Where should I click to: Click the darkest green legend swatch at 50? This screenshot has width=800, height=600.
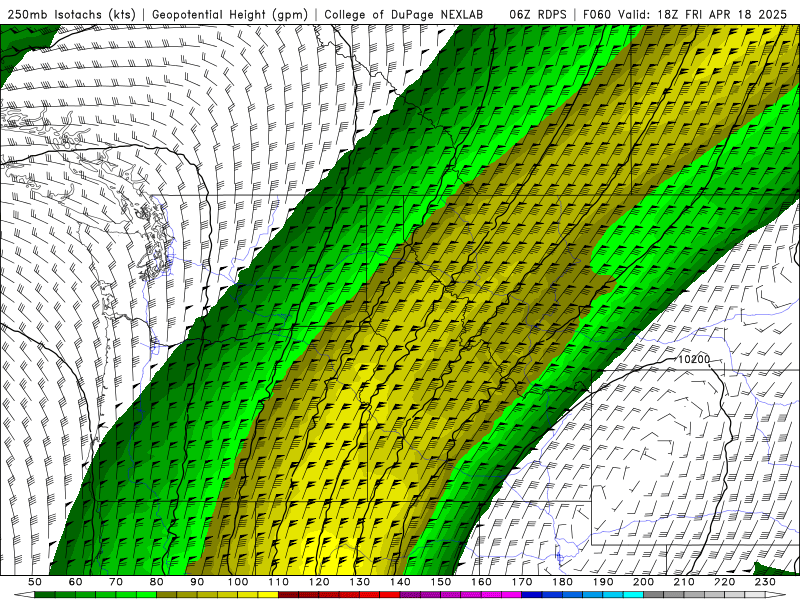pyautogui.click(x=45, y=595)
